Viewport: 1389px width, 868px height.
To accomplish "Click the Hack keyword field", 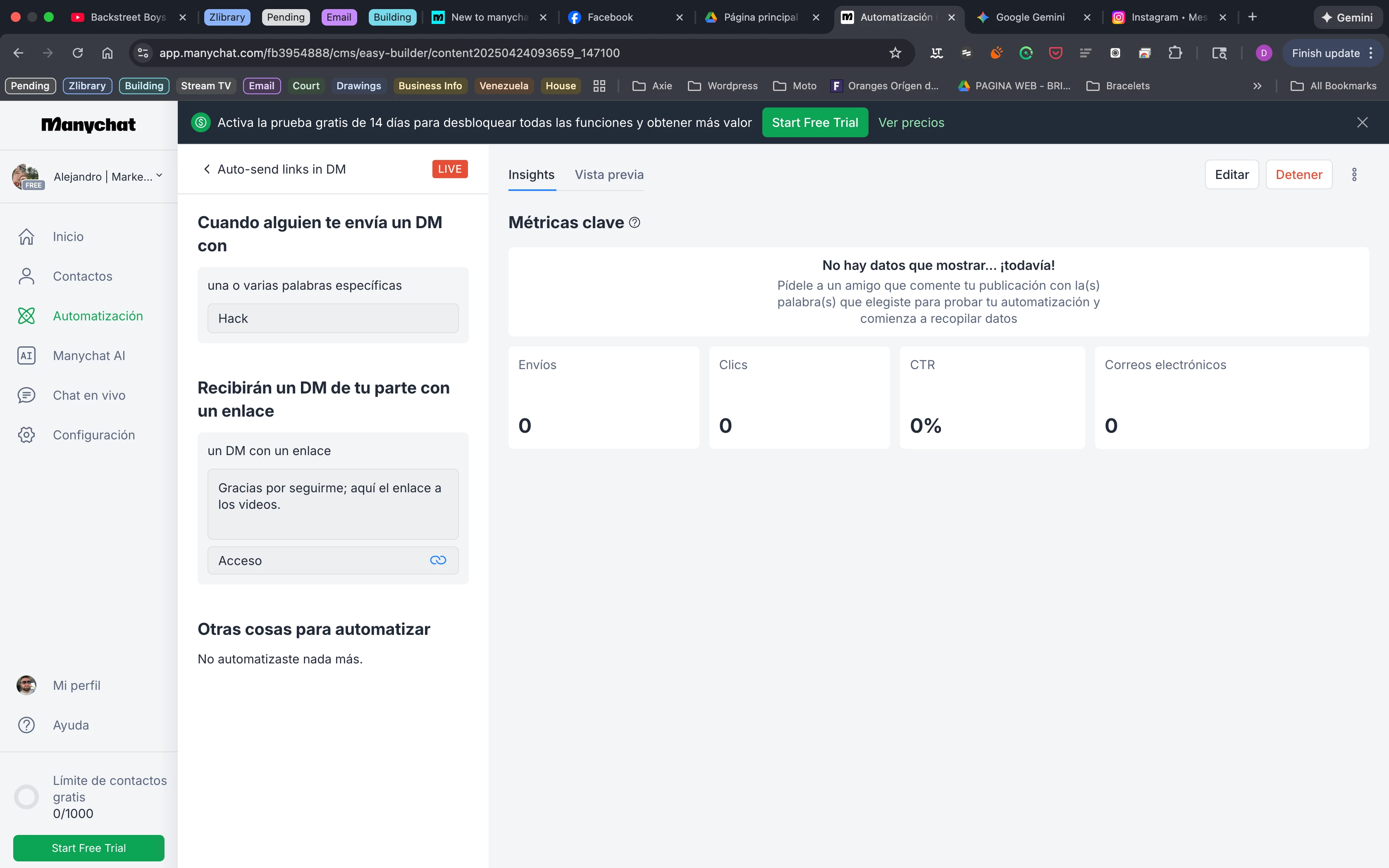I will (332, 319).
